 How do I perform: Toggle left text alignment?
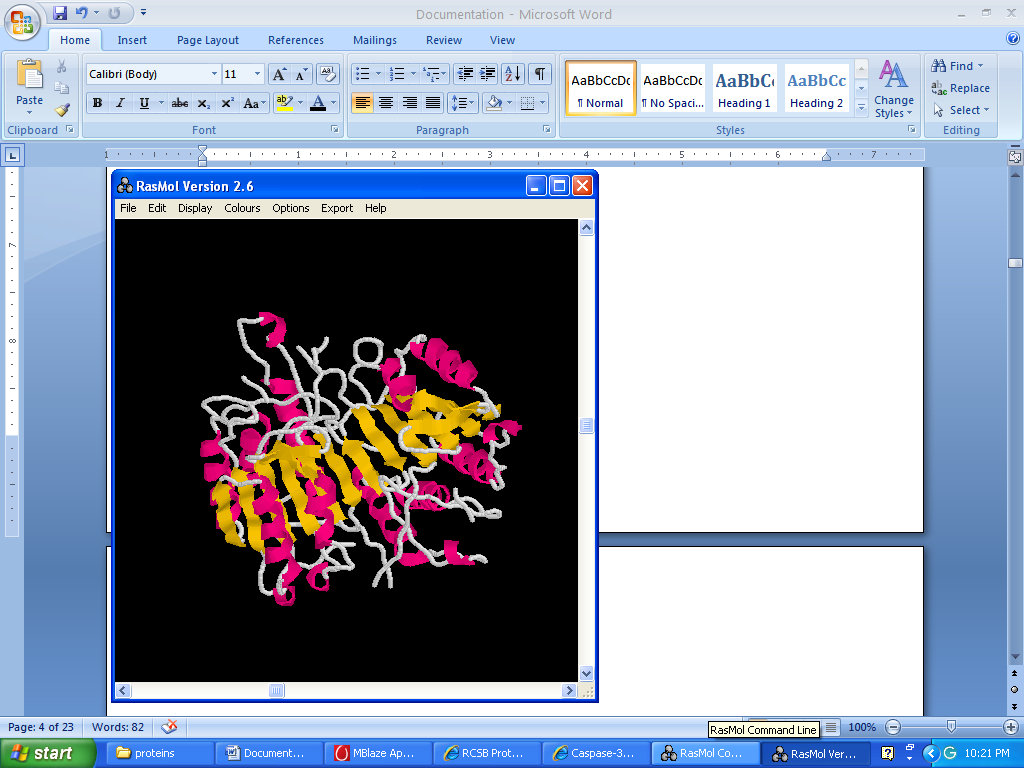(362, 103)
